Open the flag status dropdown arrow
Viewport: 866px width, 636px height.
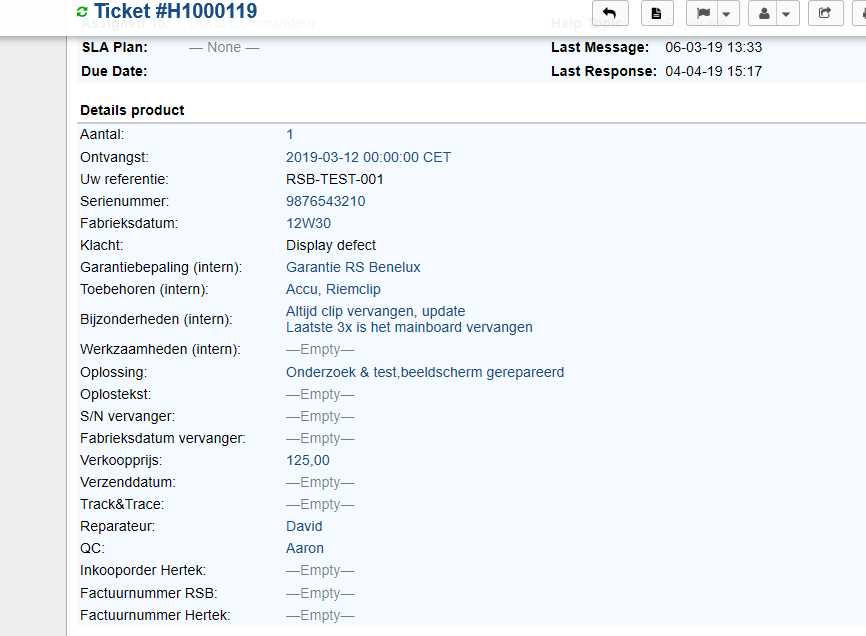(727, 13)
